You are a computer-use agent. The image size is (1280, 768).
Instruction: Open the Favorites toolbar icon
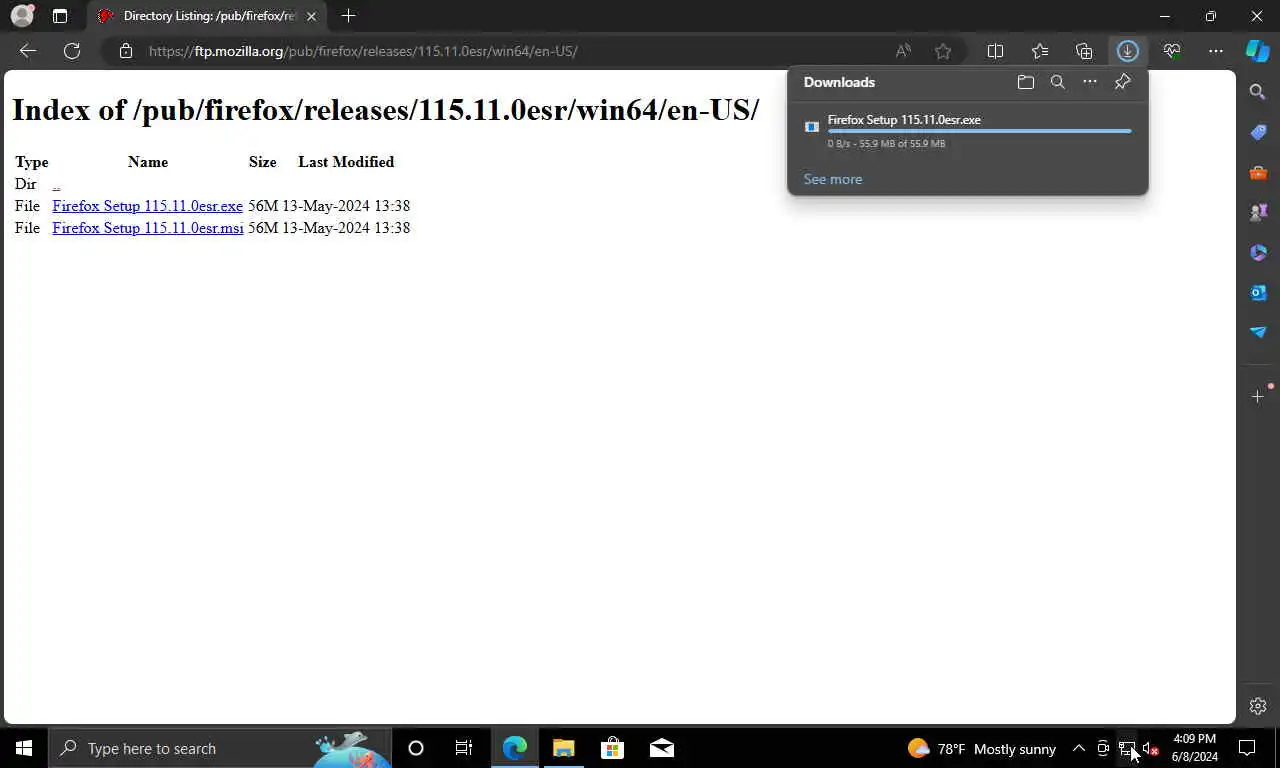1040,51
